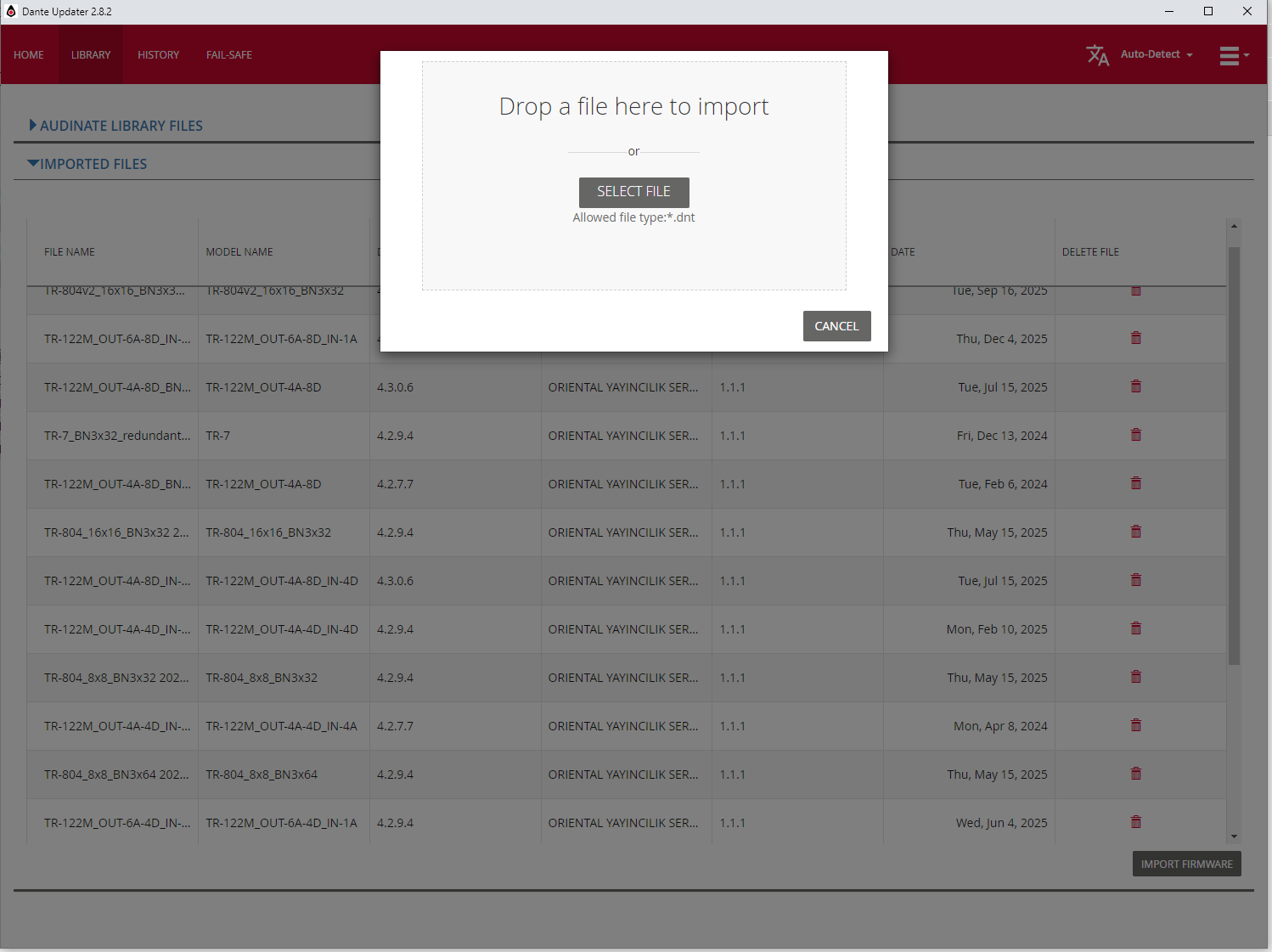Click the Import Firmware button

(x=1186, y=864)
